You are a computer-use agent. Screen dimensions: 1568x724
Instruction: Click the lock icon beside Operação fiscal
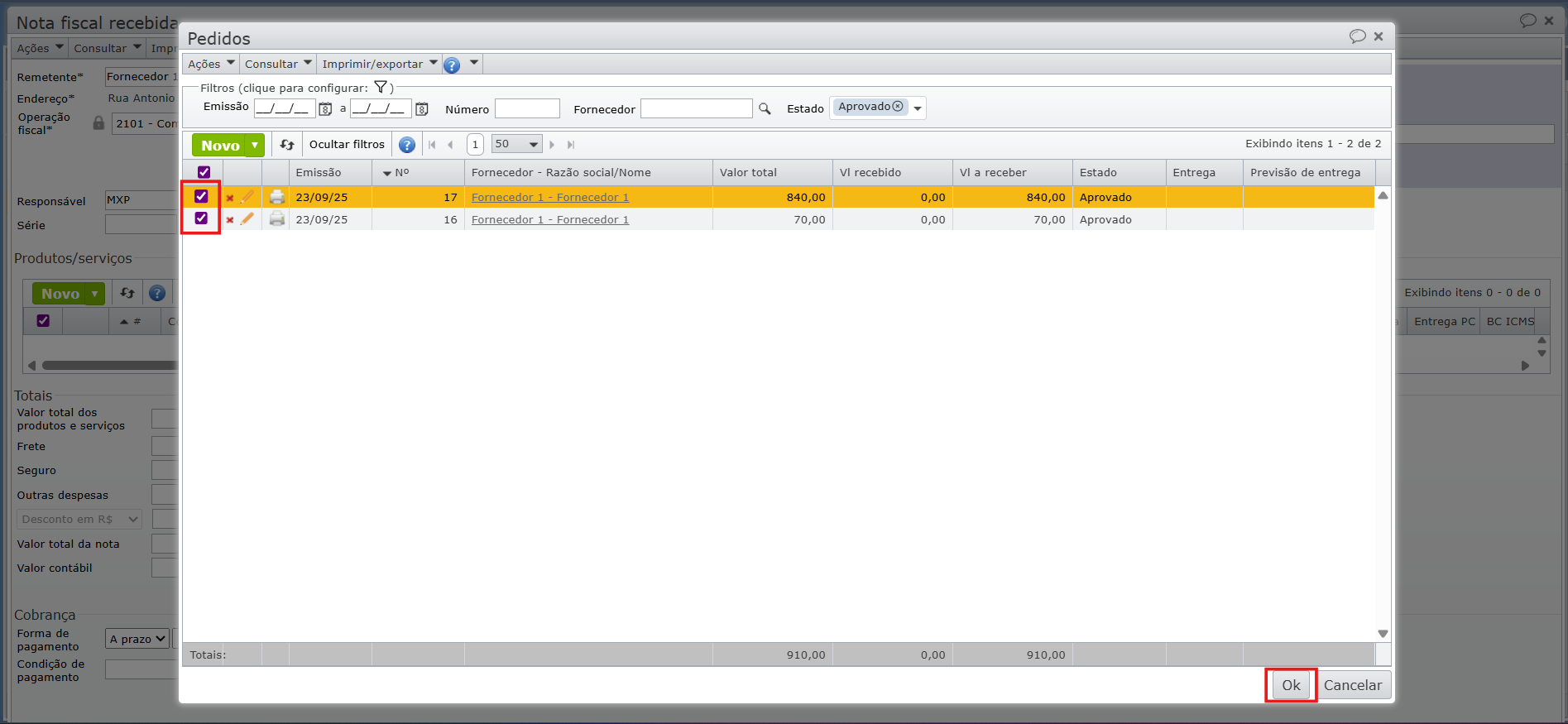point(98,123)
